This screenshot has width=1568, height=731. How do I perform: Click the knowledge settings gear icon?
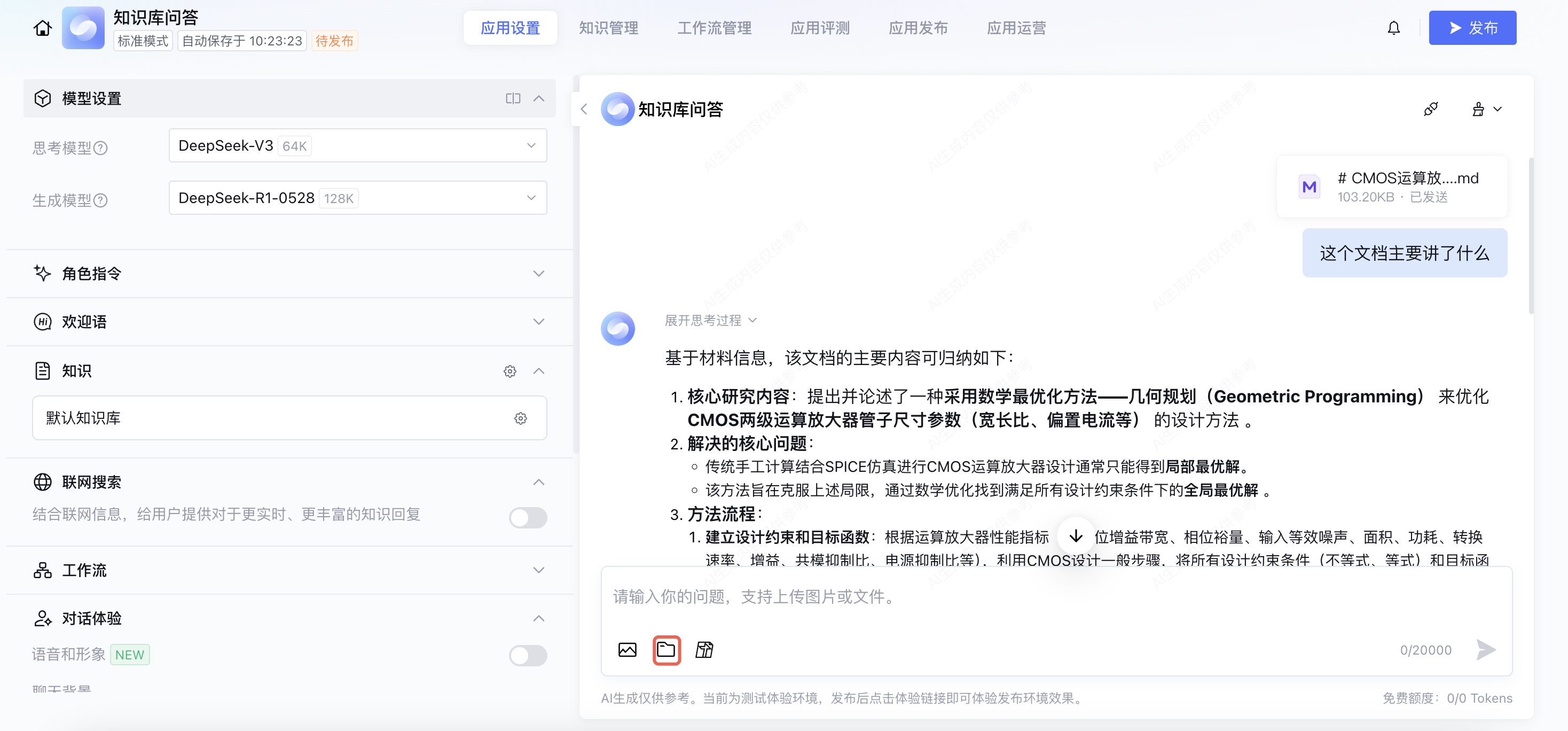[509, 371]
